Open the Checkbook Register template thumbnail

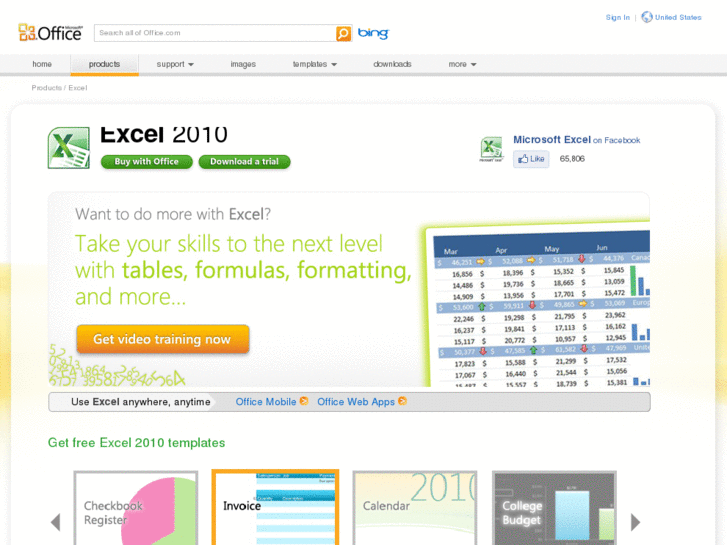click(136, 508)
